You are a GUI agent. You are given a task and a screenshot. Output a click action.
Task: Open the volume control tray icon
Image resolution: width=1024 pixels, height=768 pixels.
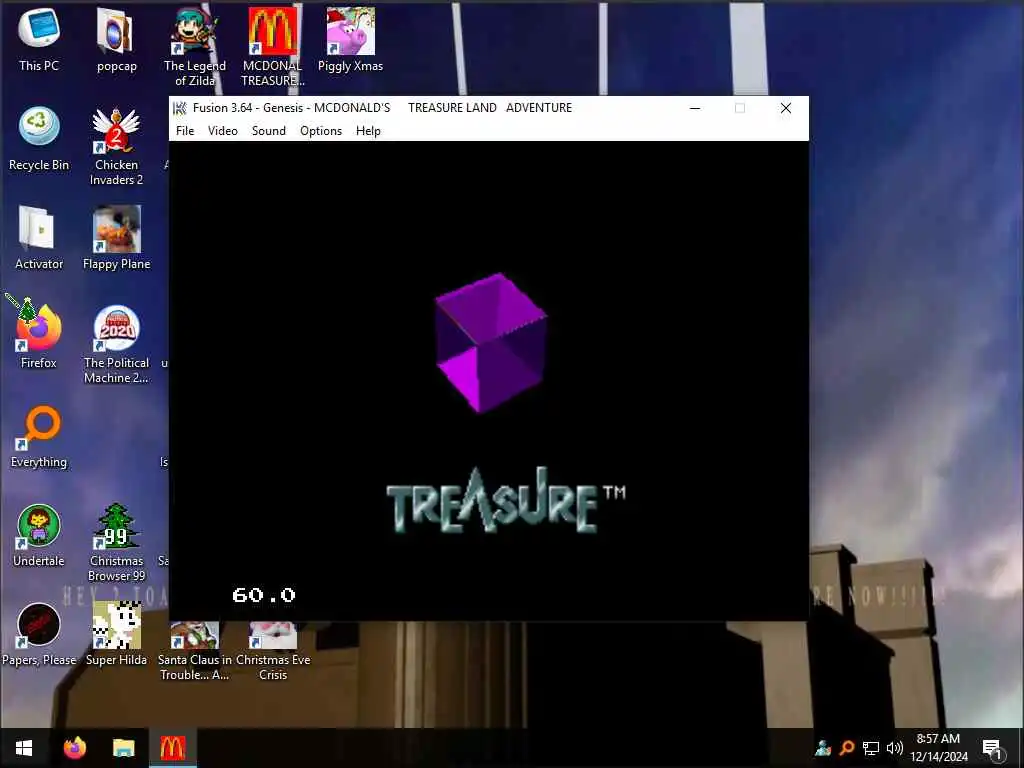tap(894, 748)
